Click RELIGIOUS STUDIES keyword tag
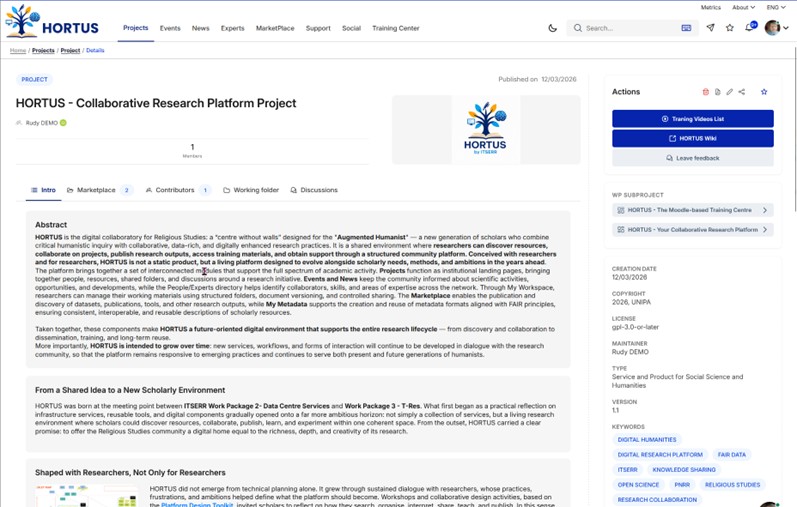The image size is (797, 507). 732,485
